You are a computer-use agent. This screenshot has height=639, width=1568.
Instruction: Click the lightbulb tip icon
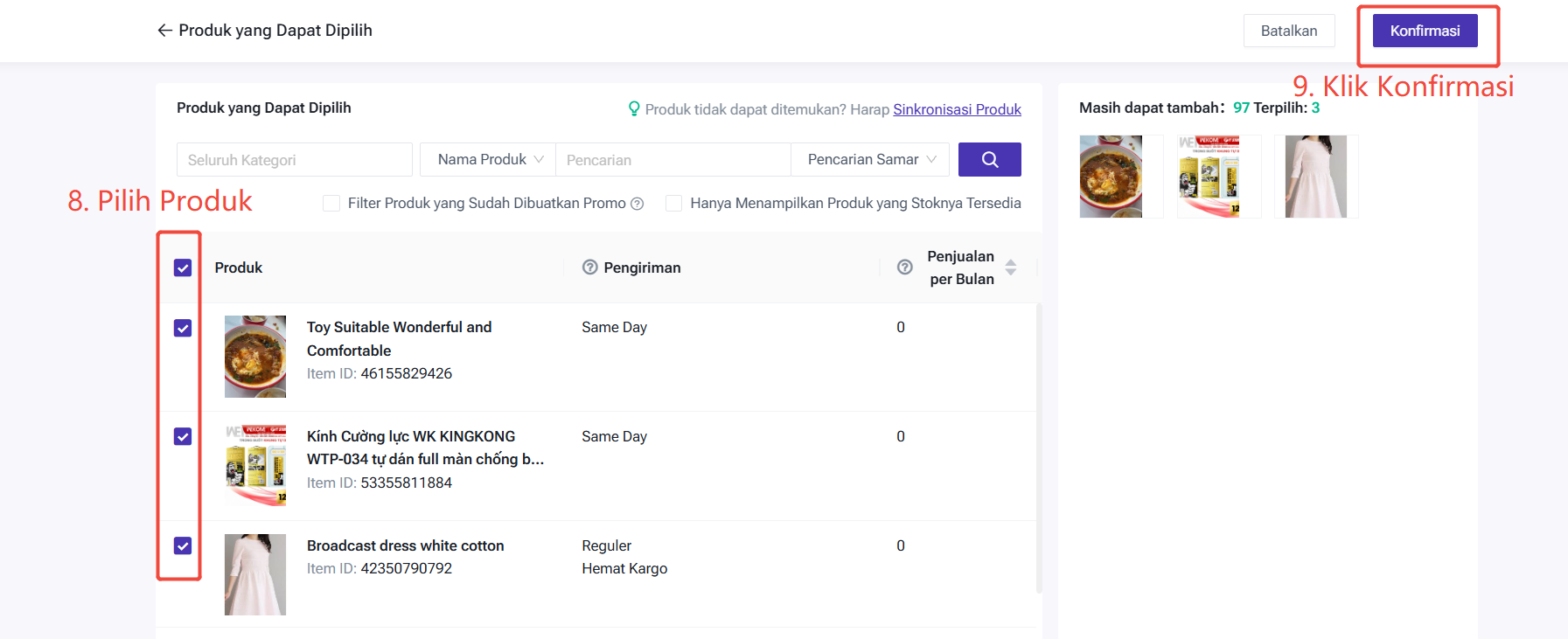pos(634,109)
